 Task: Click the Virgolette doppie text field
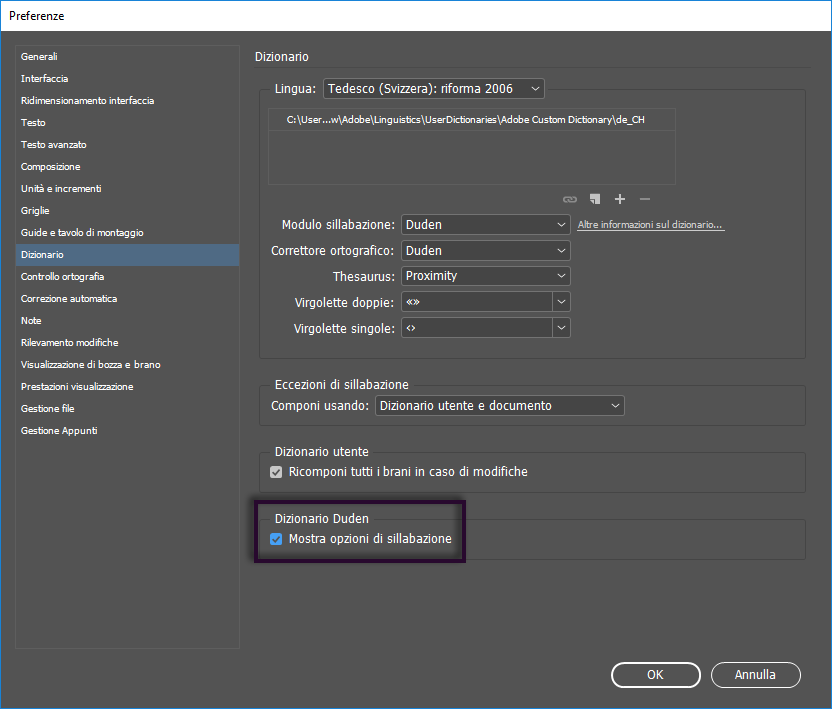tap(477, 302)
